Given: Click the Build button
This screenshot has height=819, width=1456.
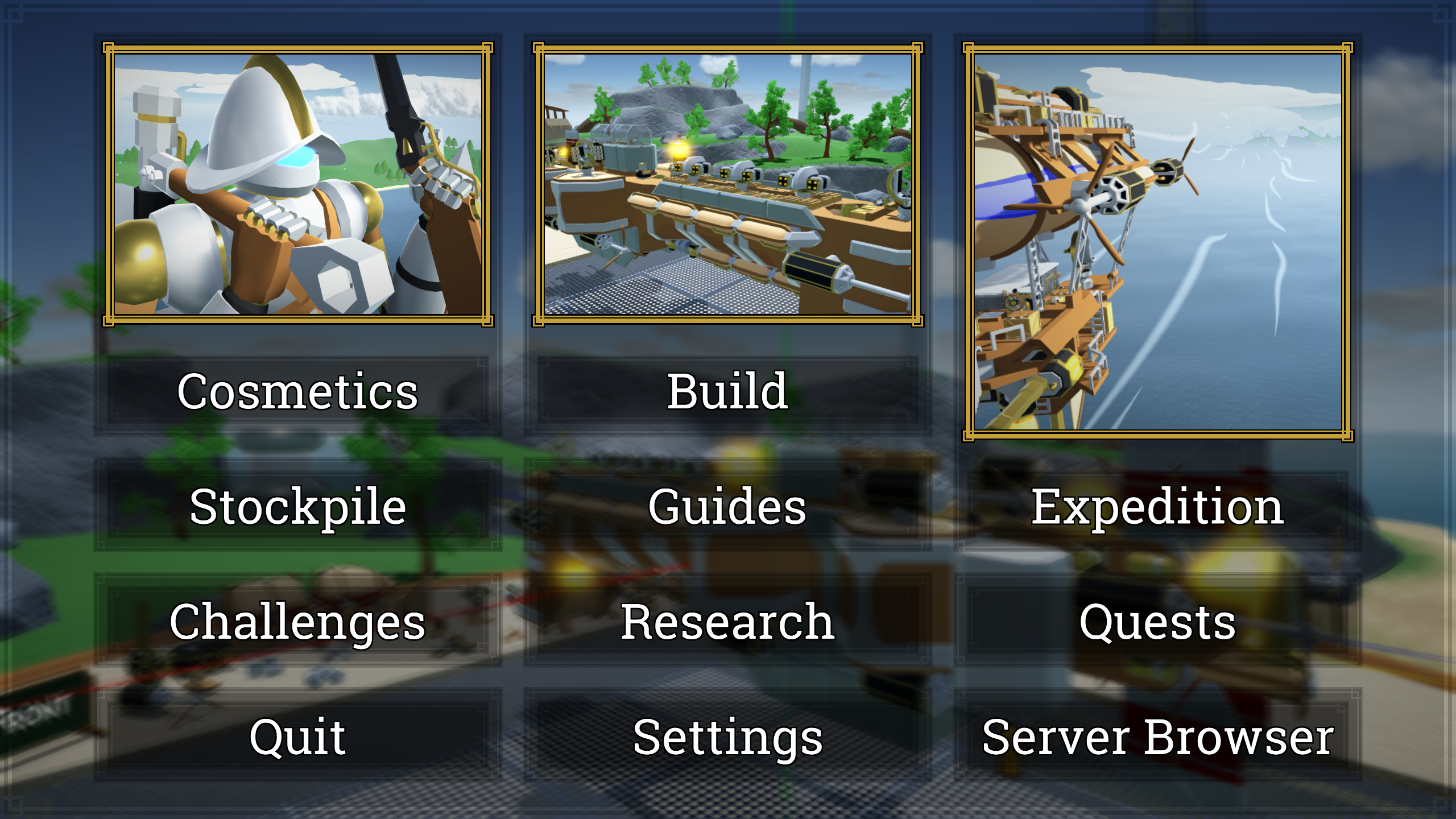Looking at the screenshot, I should pos(727,391).
